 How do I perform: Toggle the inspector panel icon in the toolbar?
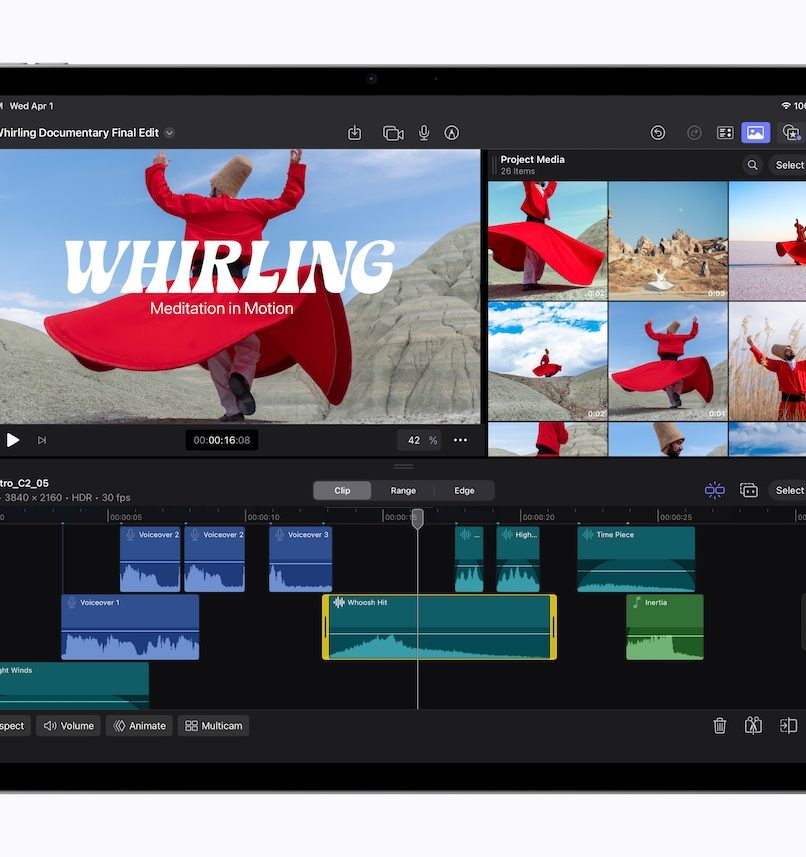point(725,133)
